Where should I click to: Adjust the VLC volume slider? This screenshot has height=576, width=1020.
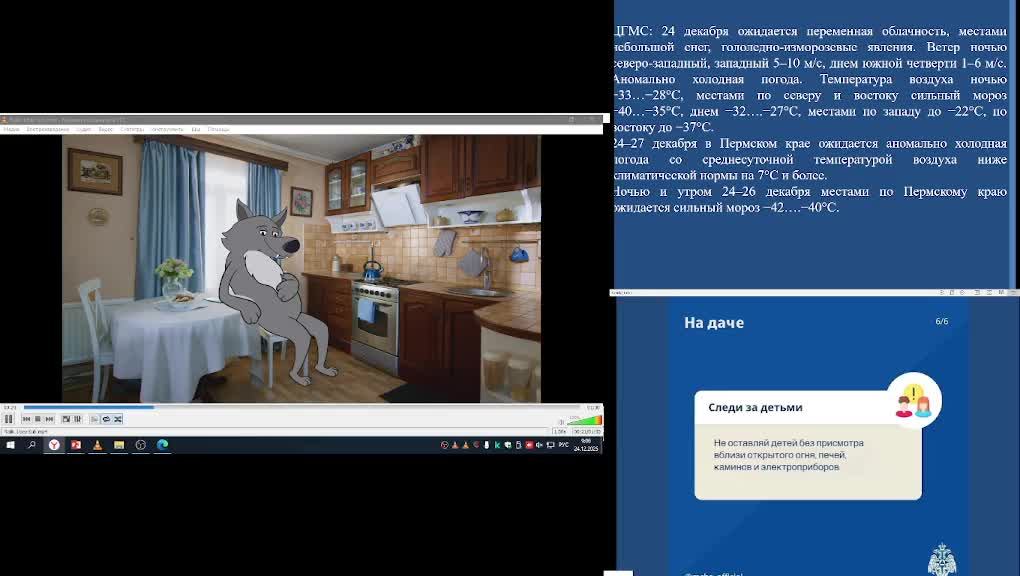point(584,420)
